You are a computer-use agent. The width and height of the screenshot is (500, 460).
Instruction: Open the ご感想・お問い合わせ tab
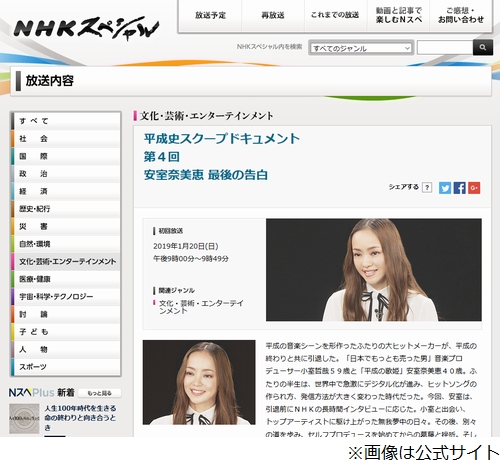(x=461, y=15)
